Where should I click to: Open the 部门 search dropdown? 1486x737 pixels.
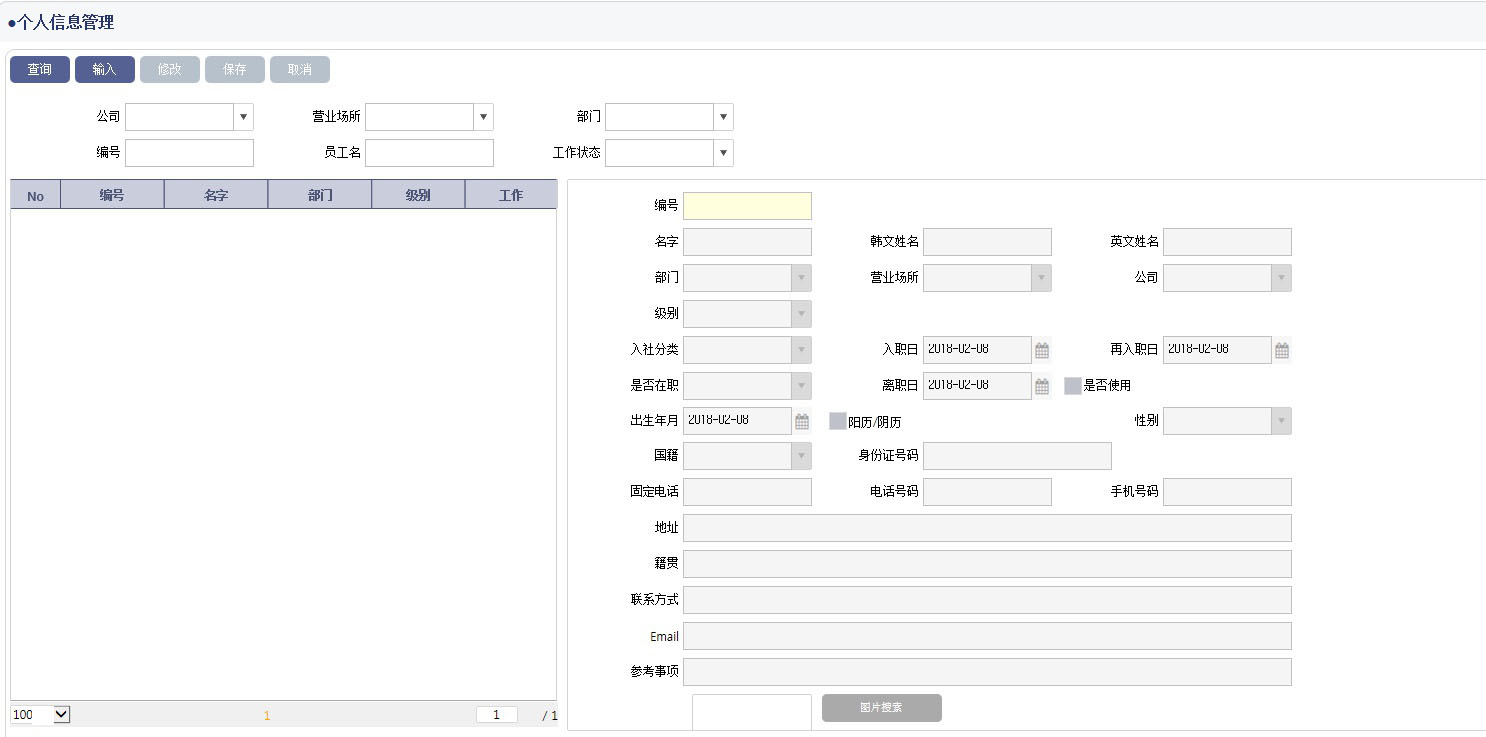723,116
